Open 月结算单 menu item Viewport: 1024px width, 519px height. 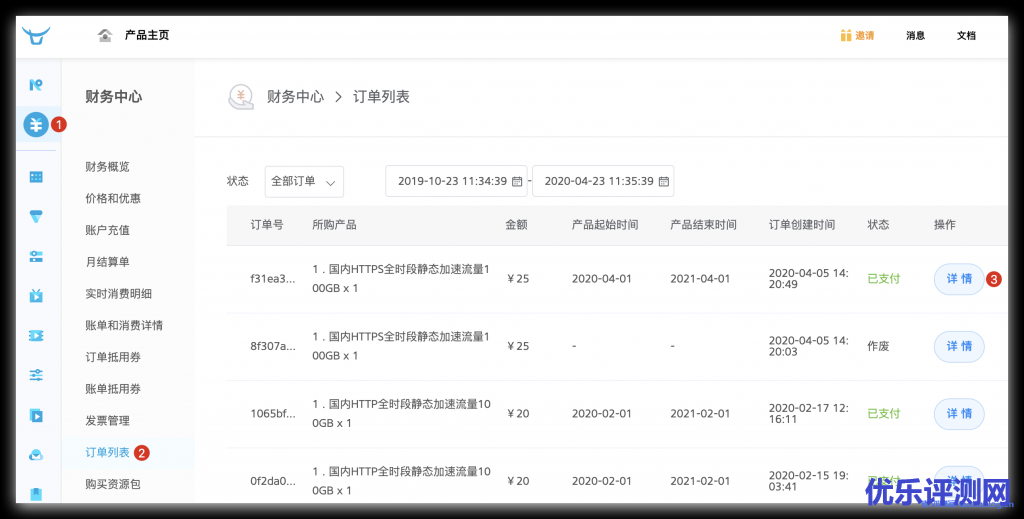coord(107,262)
